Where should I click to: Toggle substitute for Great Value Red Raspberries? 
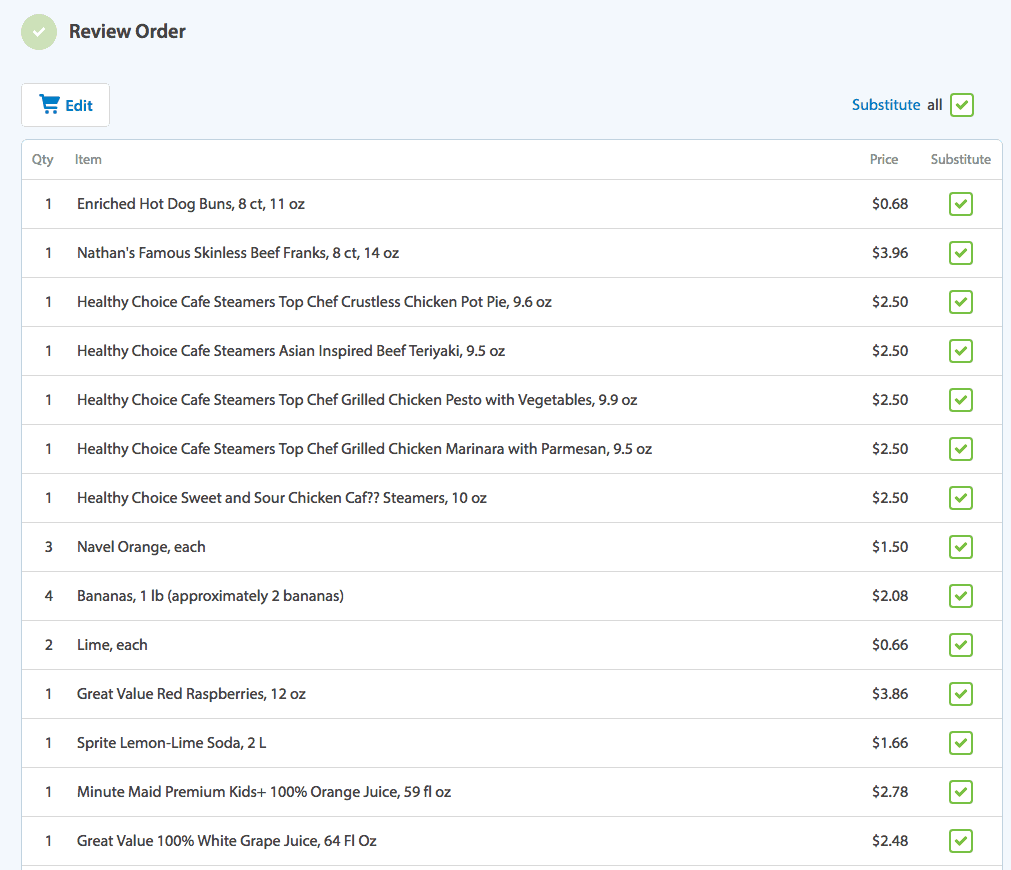click(960, 694)
